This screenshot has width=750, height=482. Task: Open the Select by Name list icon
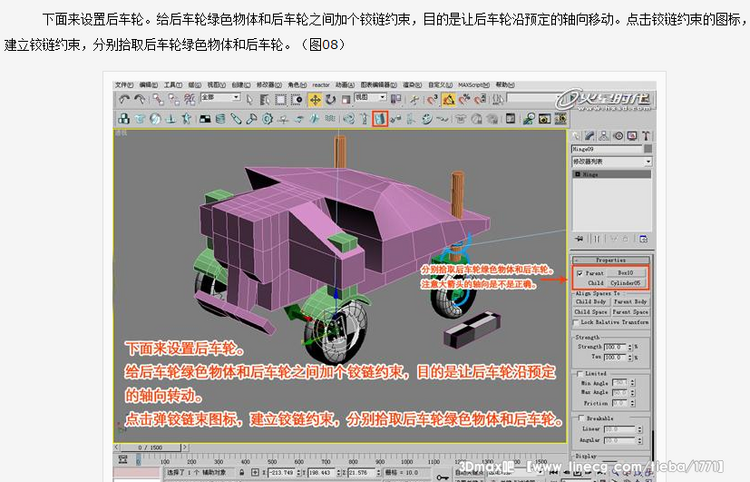tap(265, 99)
